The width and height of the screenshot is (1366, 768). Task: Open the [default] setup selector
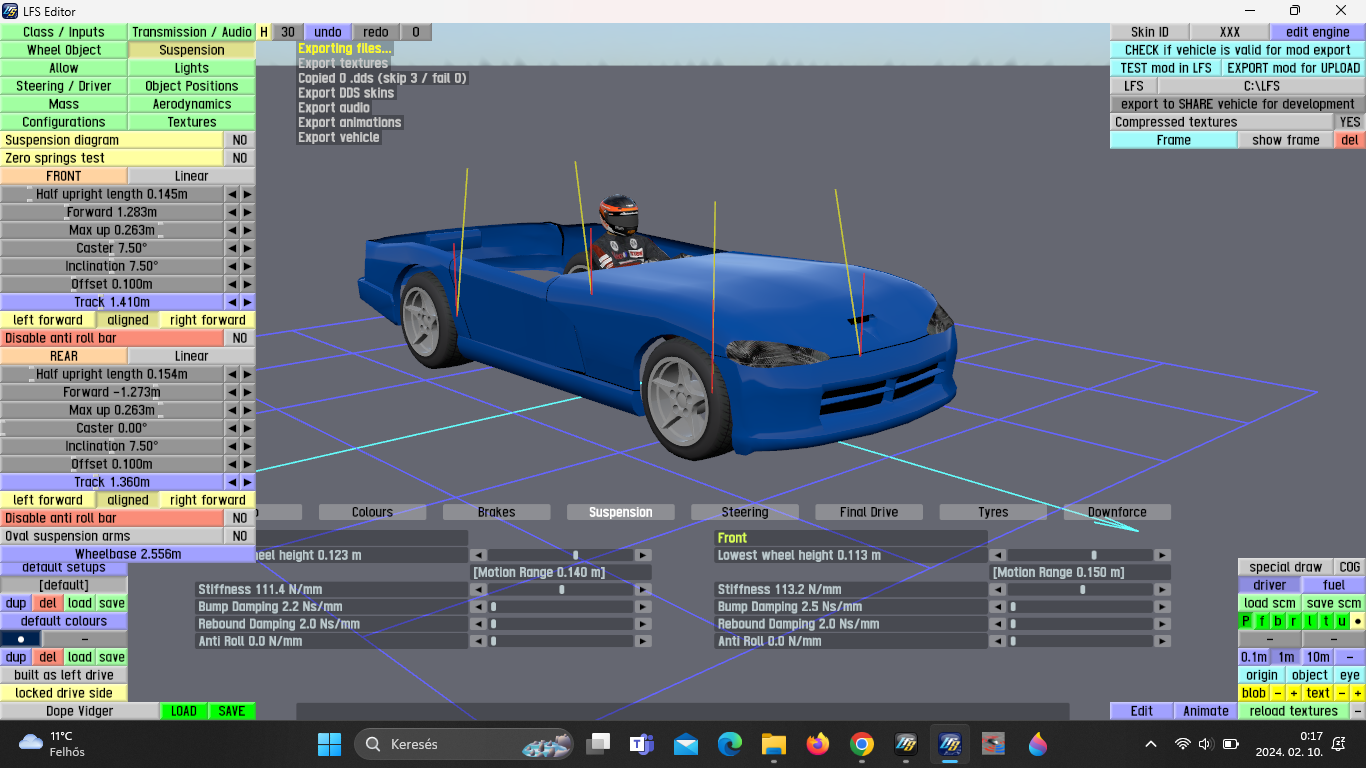[64, 585]
